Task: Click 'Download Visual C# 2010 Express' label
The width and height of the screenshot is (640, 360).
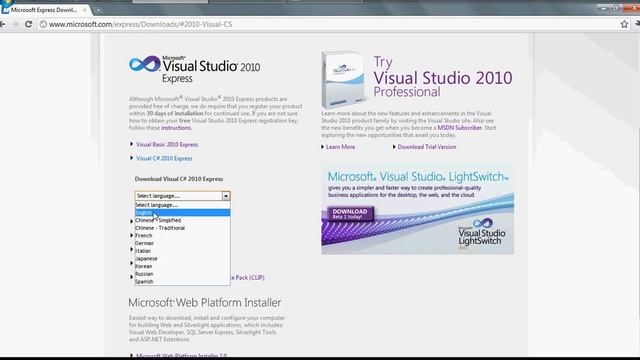Action: pos(179,179)
